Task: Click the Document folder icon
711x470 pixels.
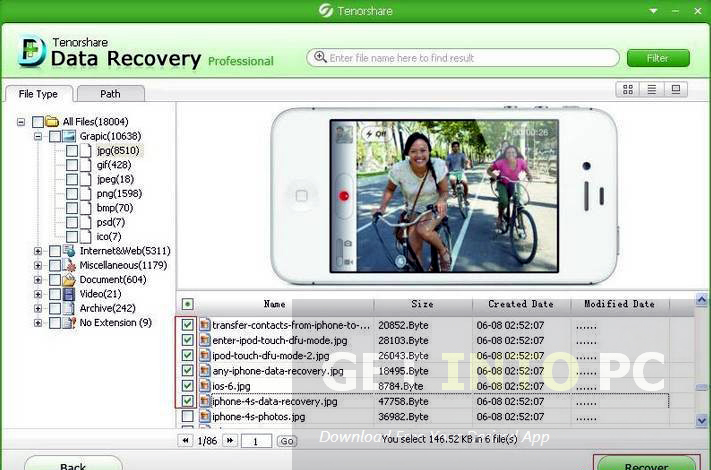Action: tap(69, 280)
